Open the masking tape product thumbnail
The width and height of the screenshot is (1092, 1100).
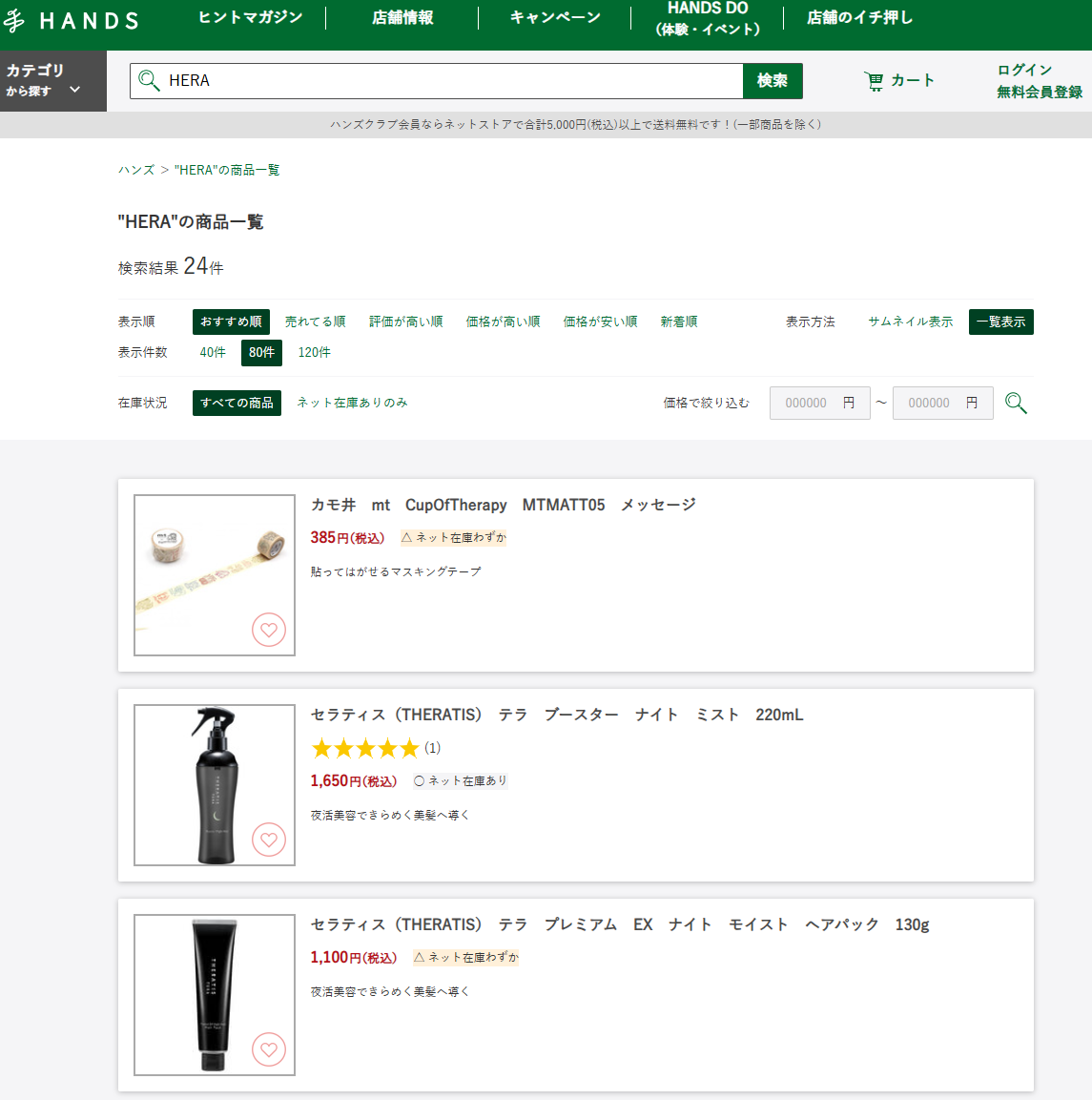(x=215, y=575)
